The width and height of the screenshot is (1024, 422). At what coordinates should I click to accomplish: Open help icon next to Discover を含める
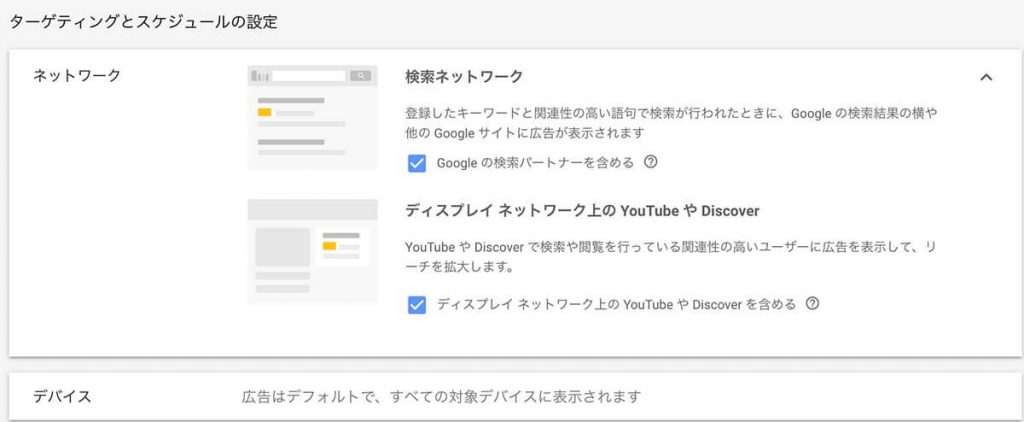click(x=812, y=304)
